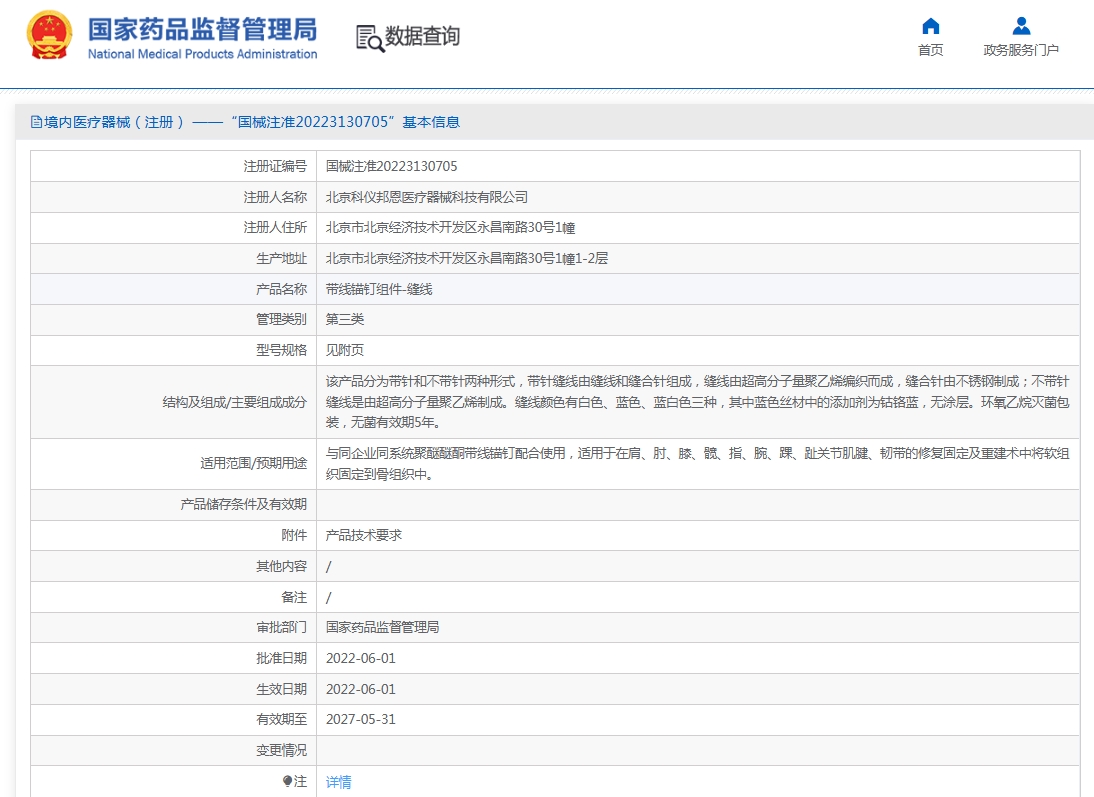Click the 管理类别 label
Screen dimensions: 1094x797
click(x=281, y=319)
